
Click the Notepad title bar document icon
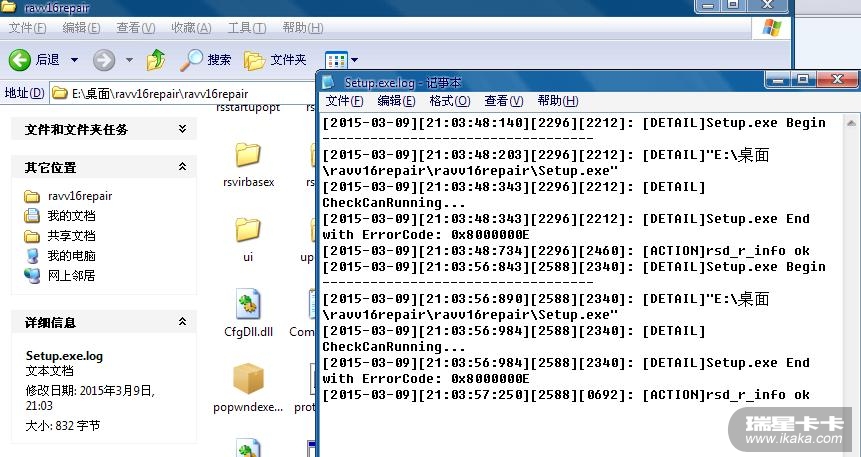tap(328, 82)
